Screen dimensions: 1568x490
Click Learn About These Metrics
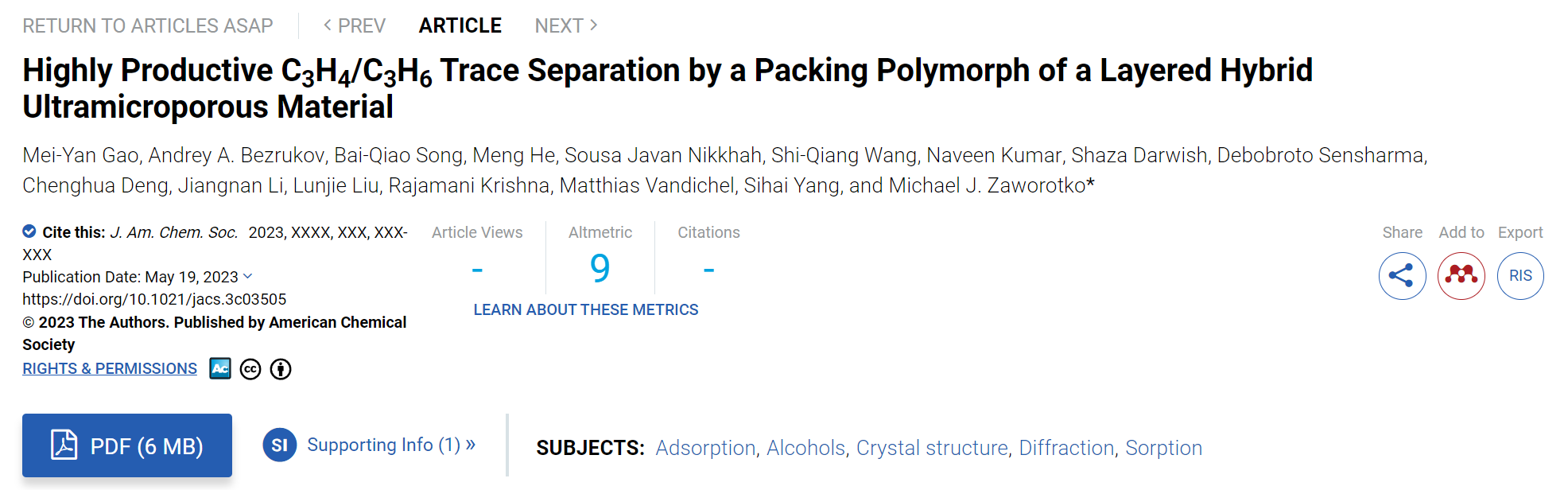point(586,309)
